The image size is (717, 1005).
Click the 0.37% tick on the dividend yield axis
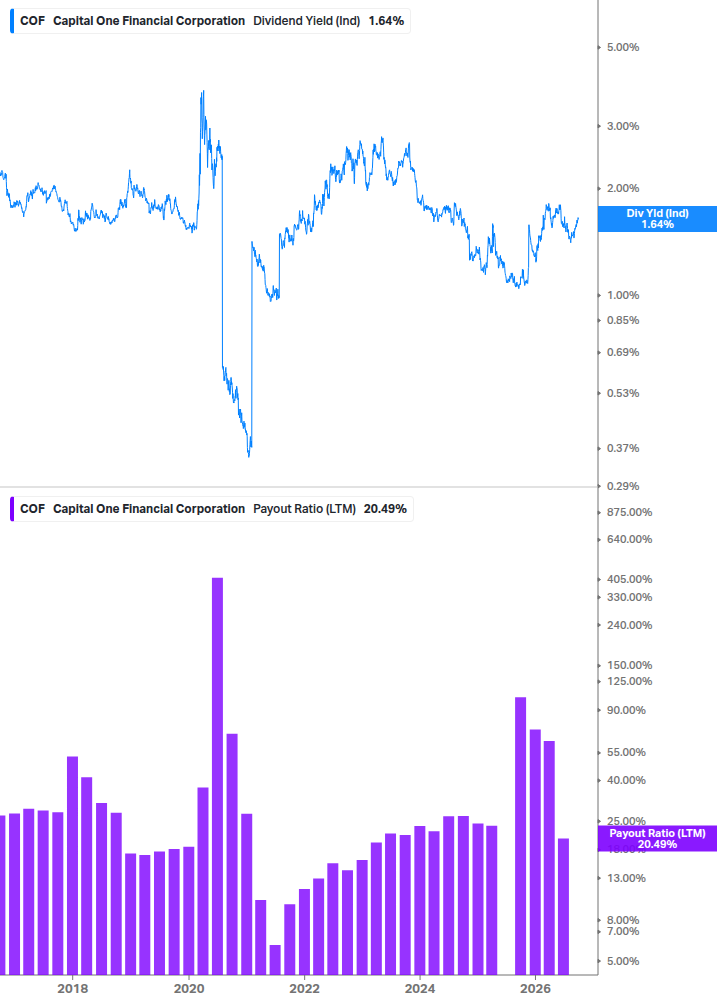(623, 449)
